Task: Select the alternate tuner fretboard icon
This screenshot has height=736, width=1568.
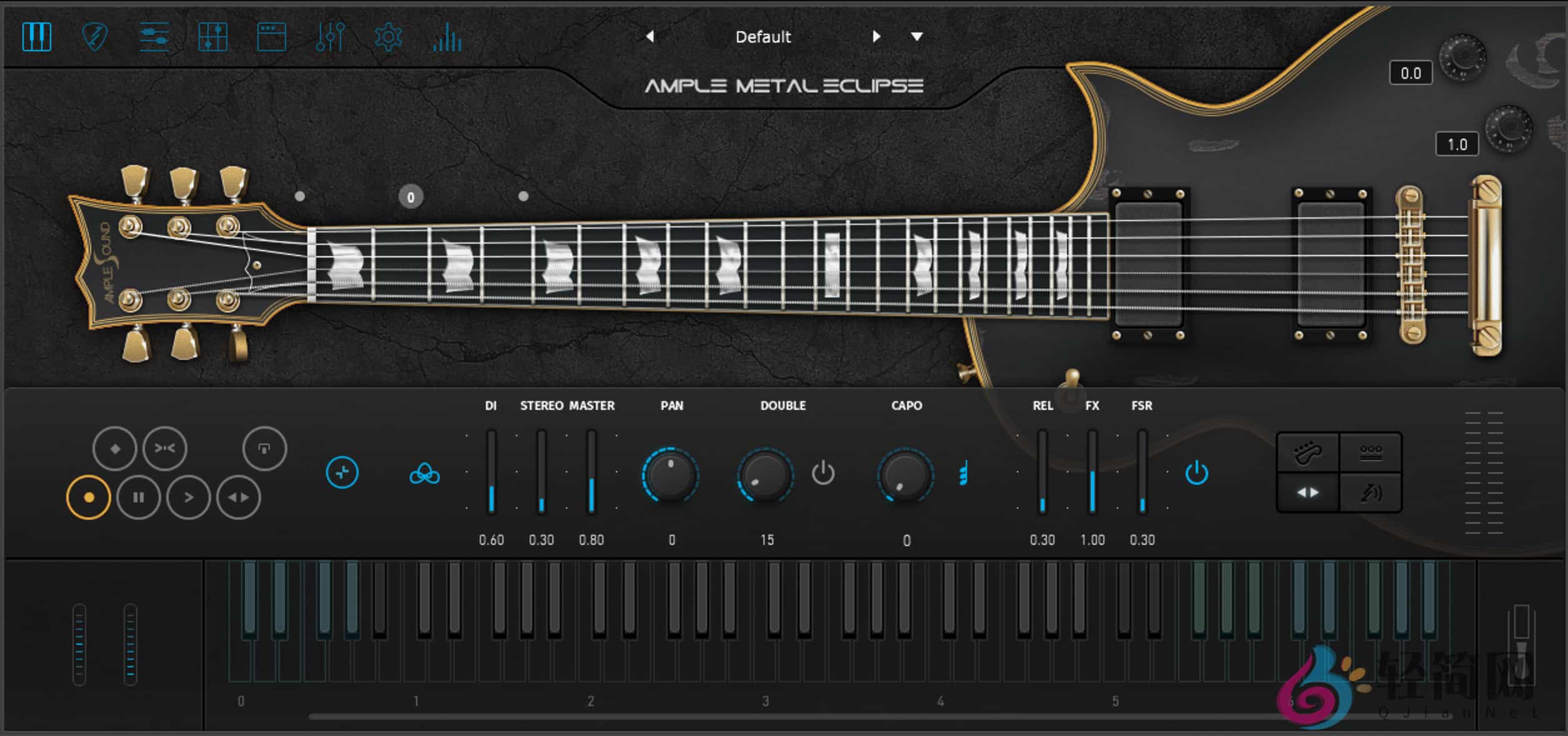Action: coord(1307,453)
